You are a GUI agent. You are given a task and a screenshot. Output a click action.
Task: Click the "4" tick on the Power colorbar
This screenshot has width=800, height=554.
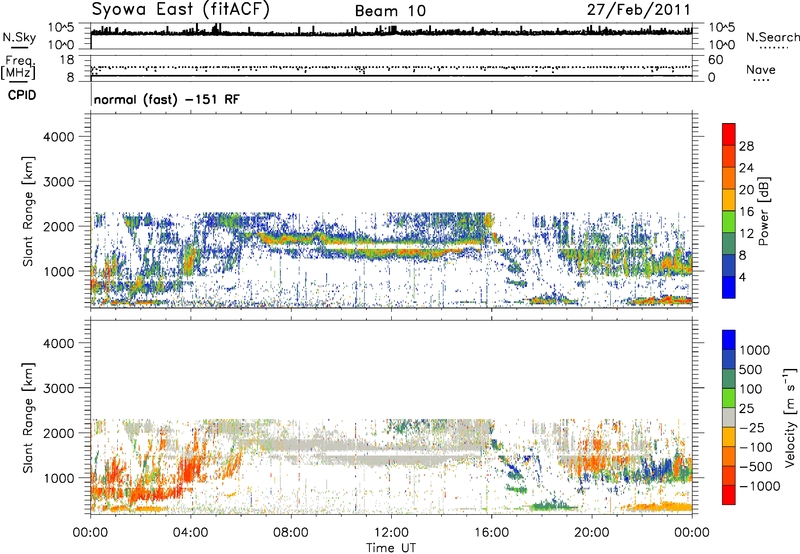(x=742, y=277)
